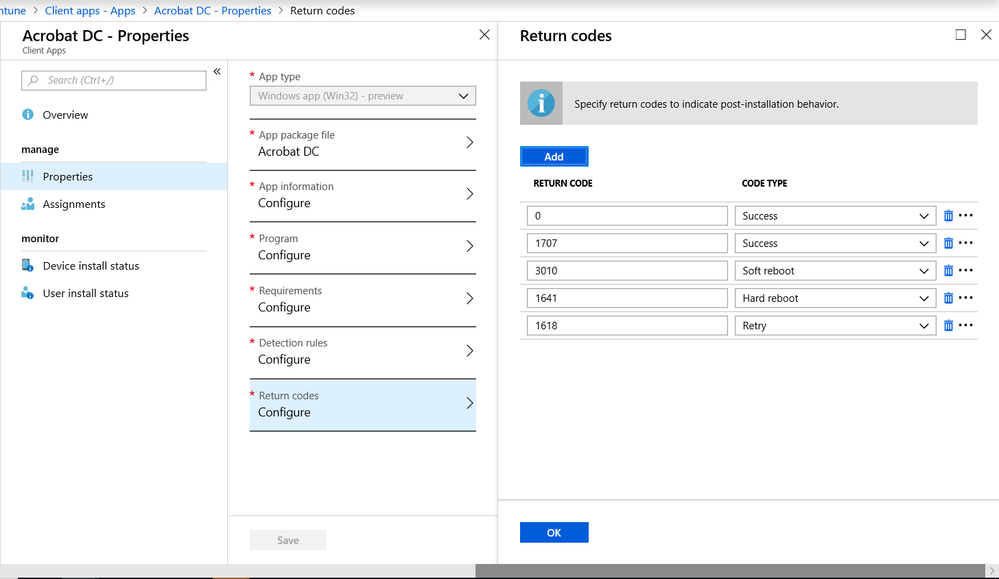Open the App type dropdown
This screenshot has width=999, height=579.
363,96
